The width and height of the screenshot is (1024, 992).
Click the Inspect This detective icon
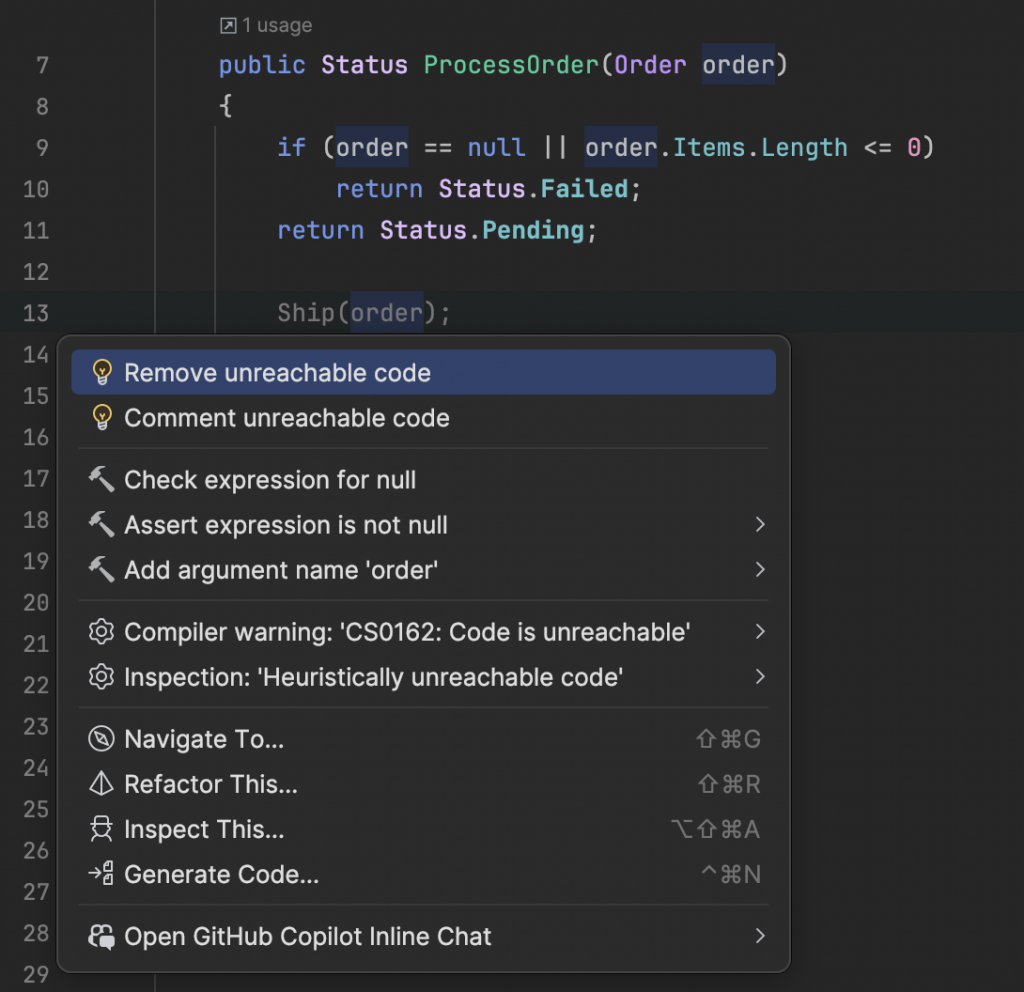coord(101,830)
